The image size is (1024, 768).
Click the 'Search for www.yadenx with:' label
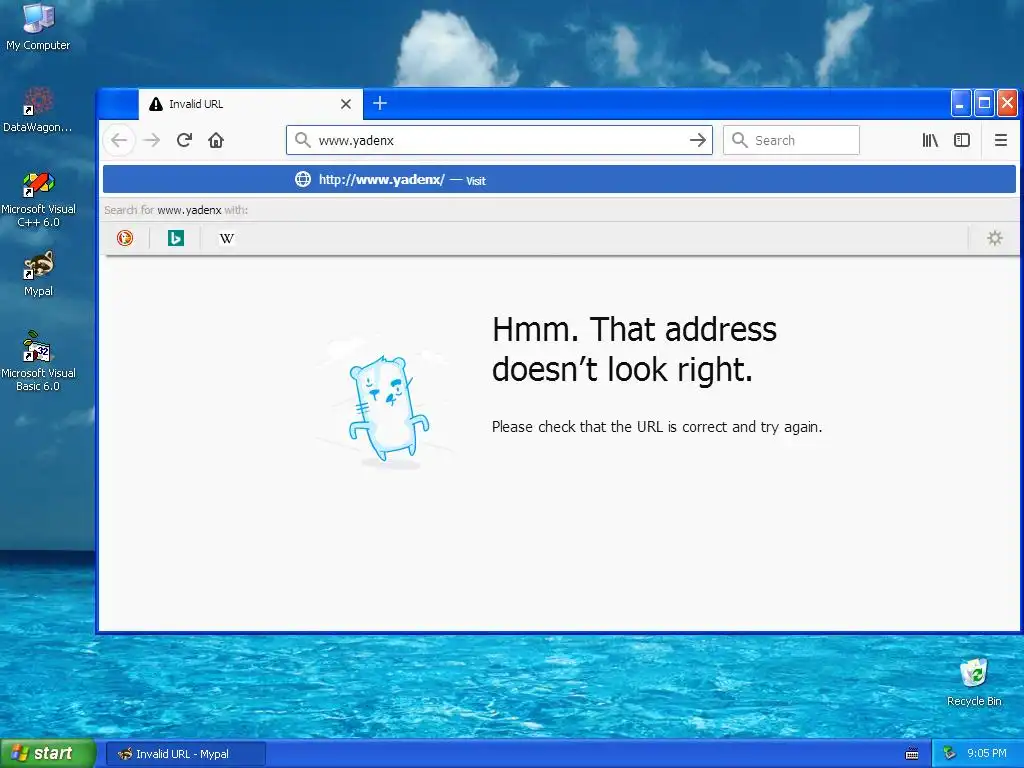coord(176,210)
